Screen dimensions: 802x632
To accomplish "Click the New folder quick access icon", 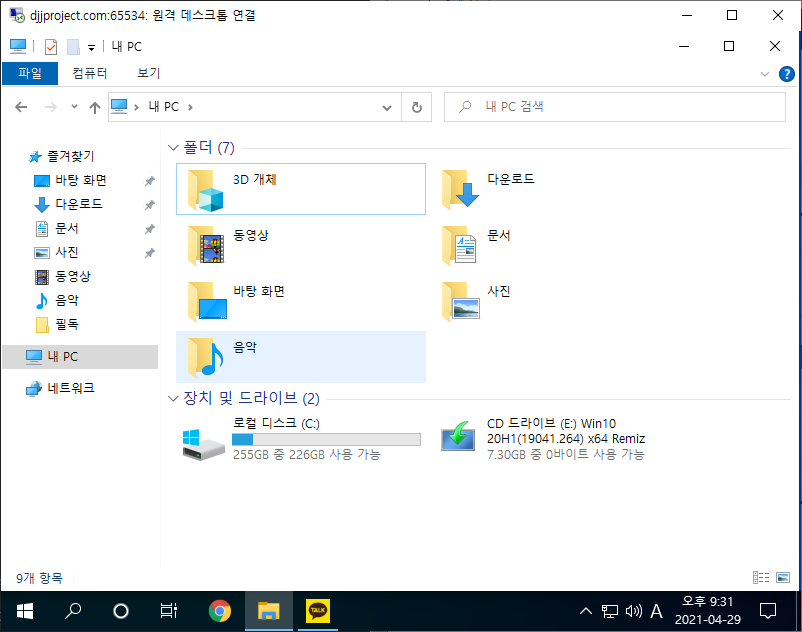I will (x=73, y=47).
